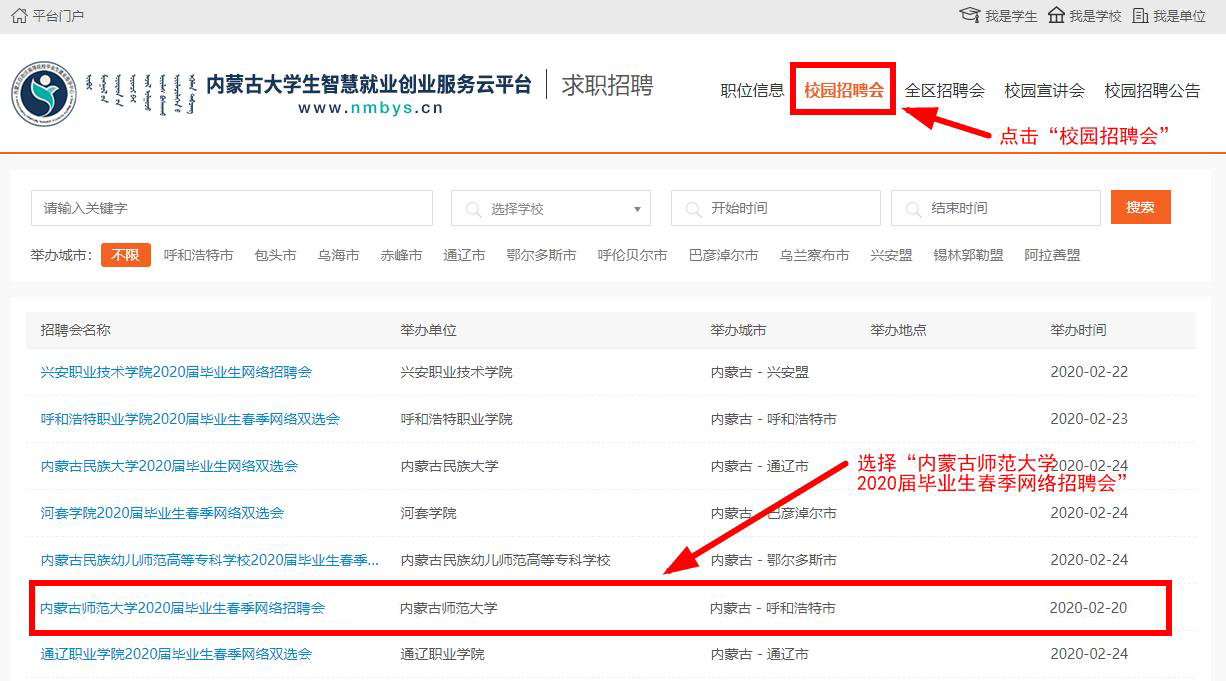The width and height of the screenshot is (1226, 681).
Task: Open 内蒙古民族大学2020届毕业生网络双选会 link
Action: [169, 466]
